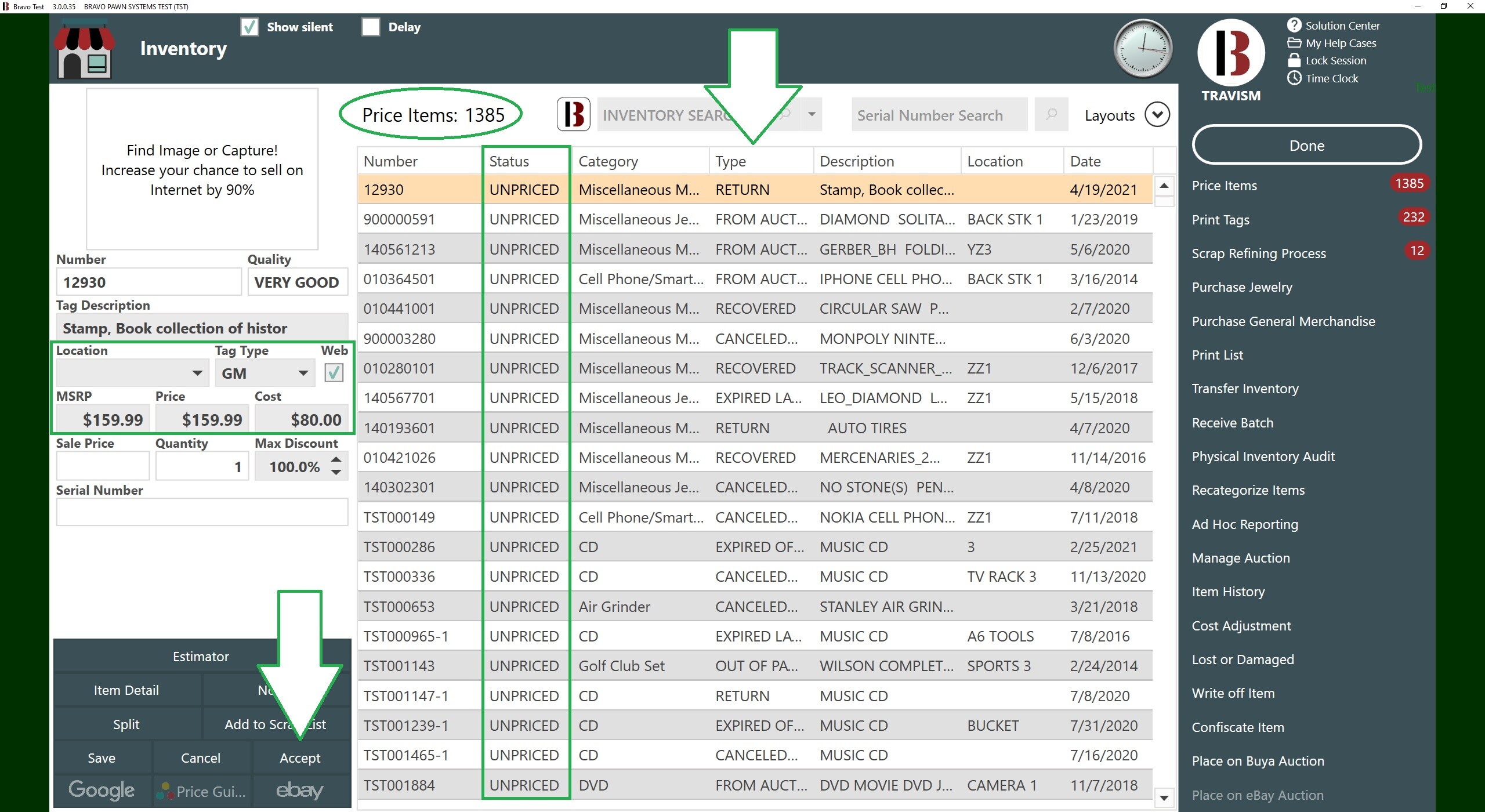Open My Help Cases
Viewport: 1485px width, 812px height.
pyautogui.click(x=1332, y=43)
